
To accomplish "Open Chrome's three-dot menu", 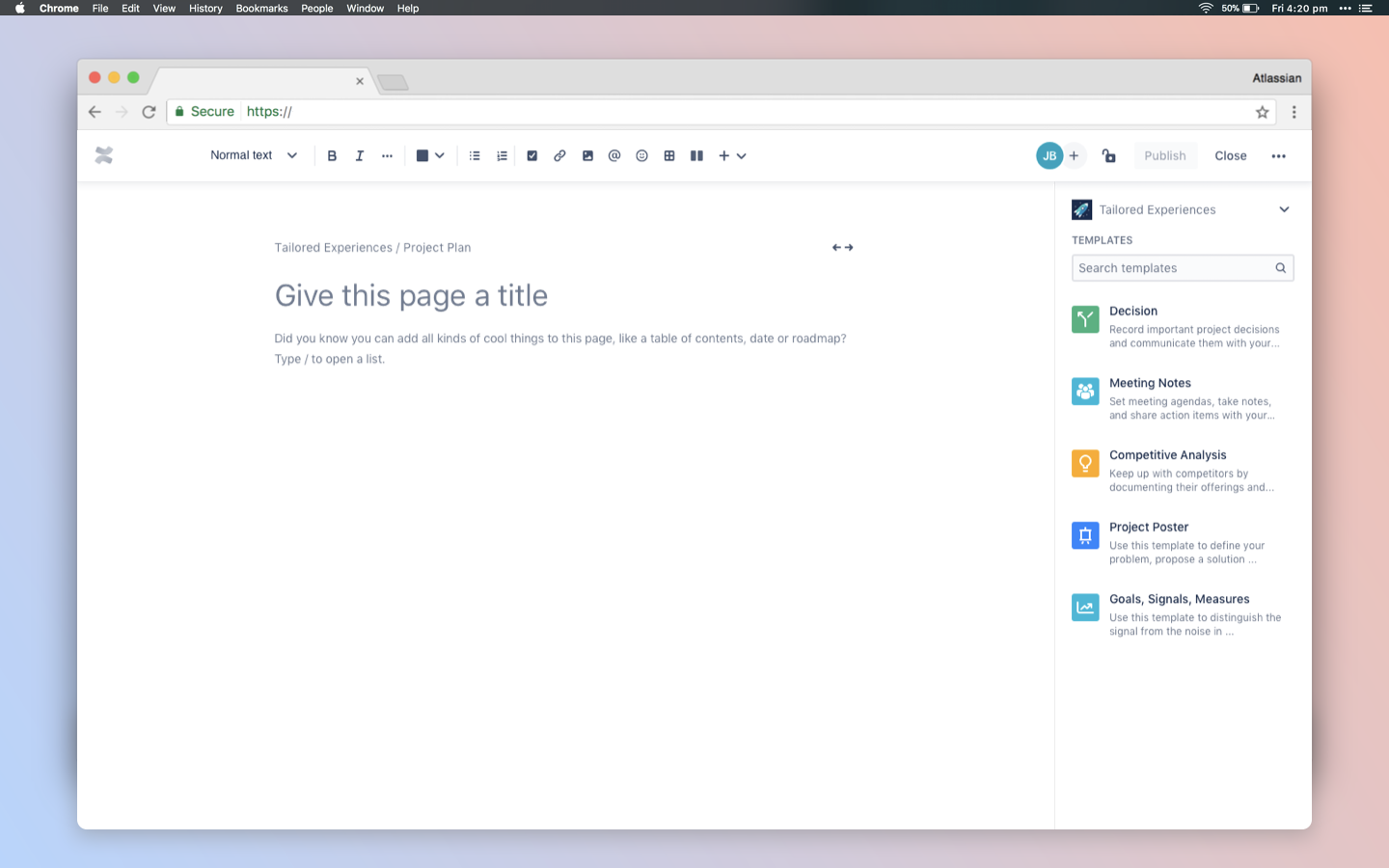I will [1294, 112].
